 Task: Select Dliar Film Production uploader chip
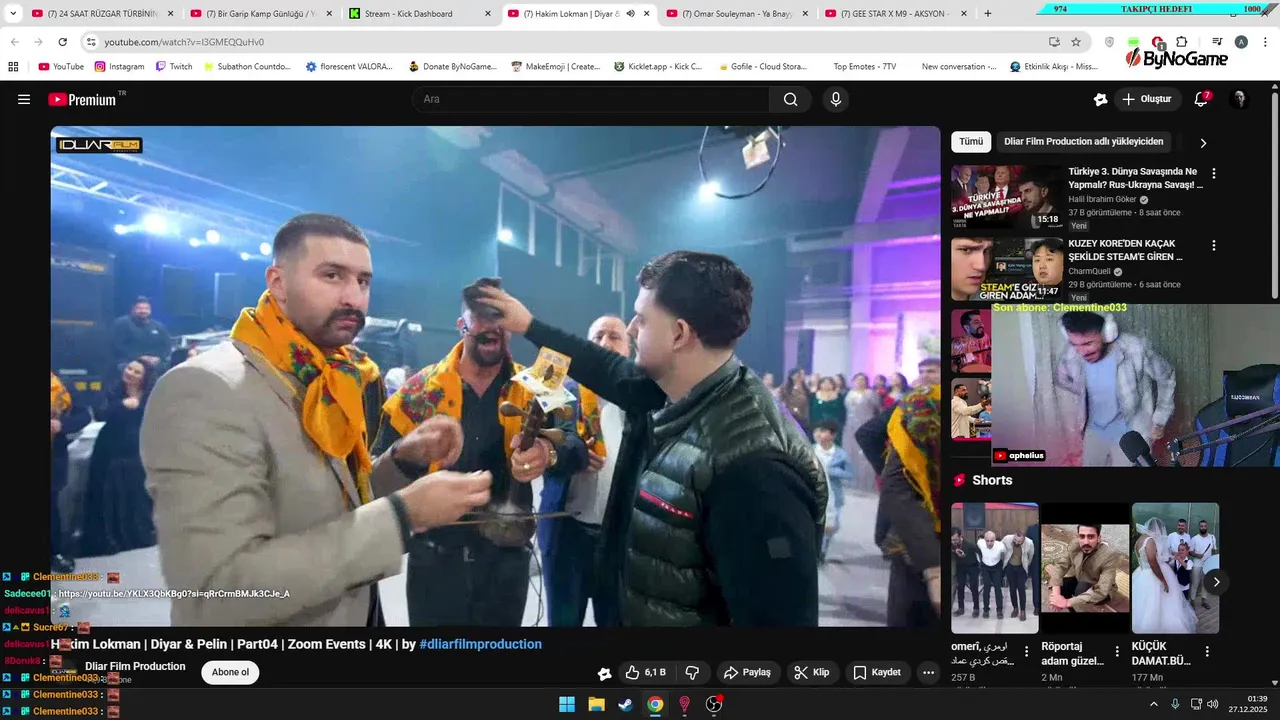[x=1084, y=142]
